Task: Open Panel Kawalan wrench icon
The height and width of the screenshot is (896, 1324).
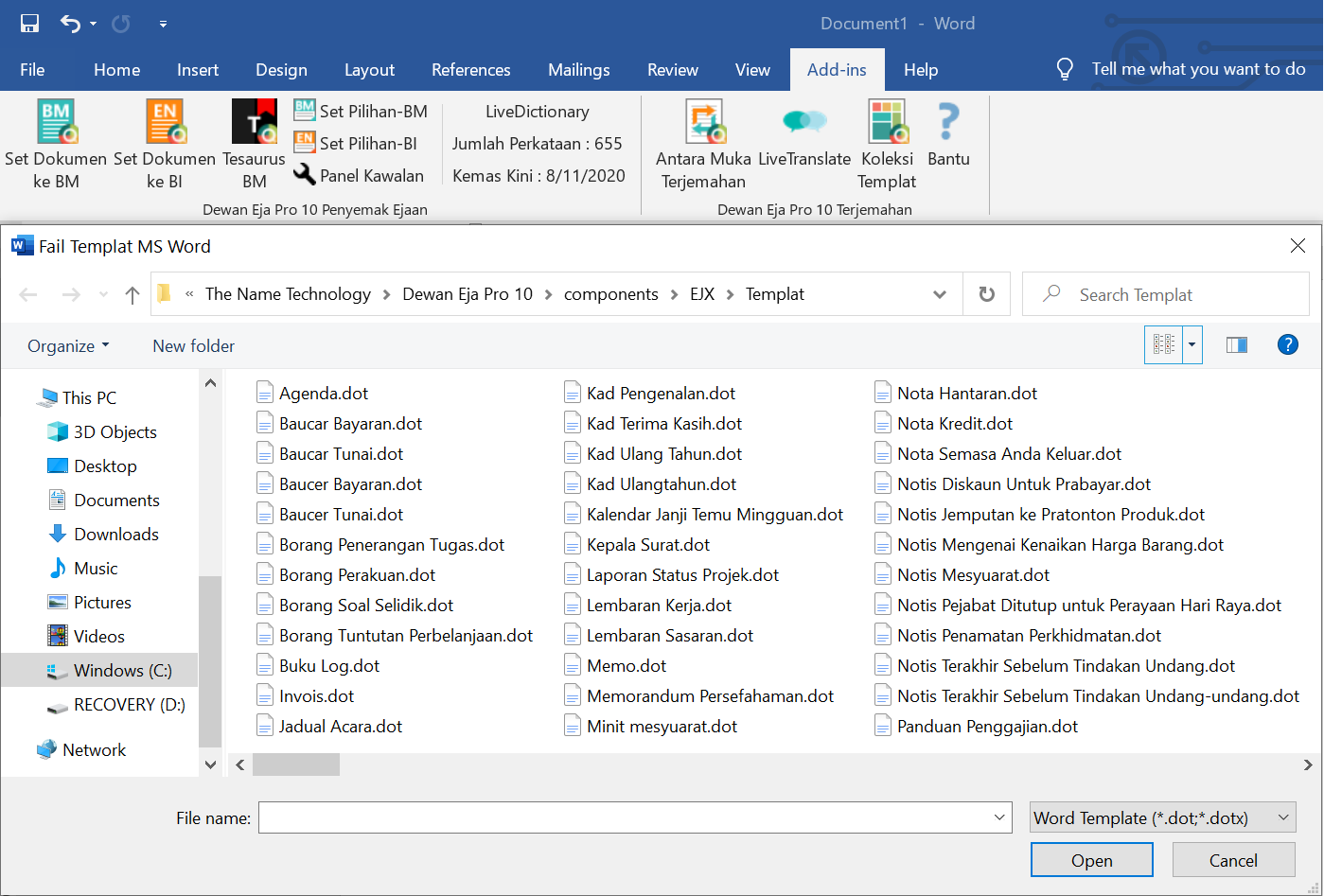Action: pos(305,175)
